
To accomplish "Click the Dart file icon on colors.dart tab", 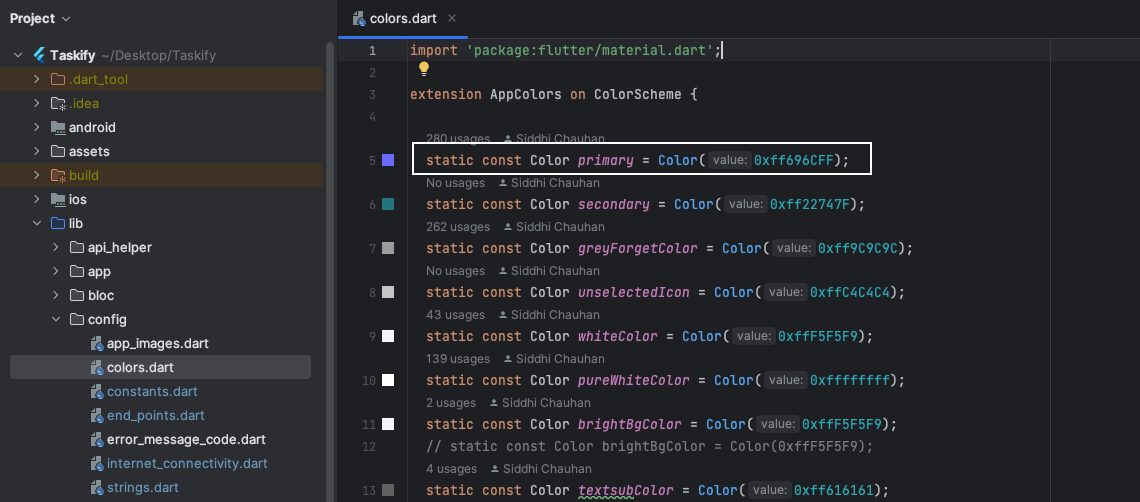I will pos(356,18).
